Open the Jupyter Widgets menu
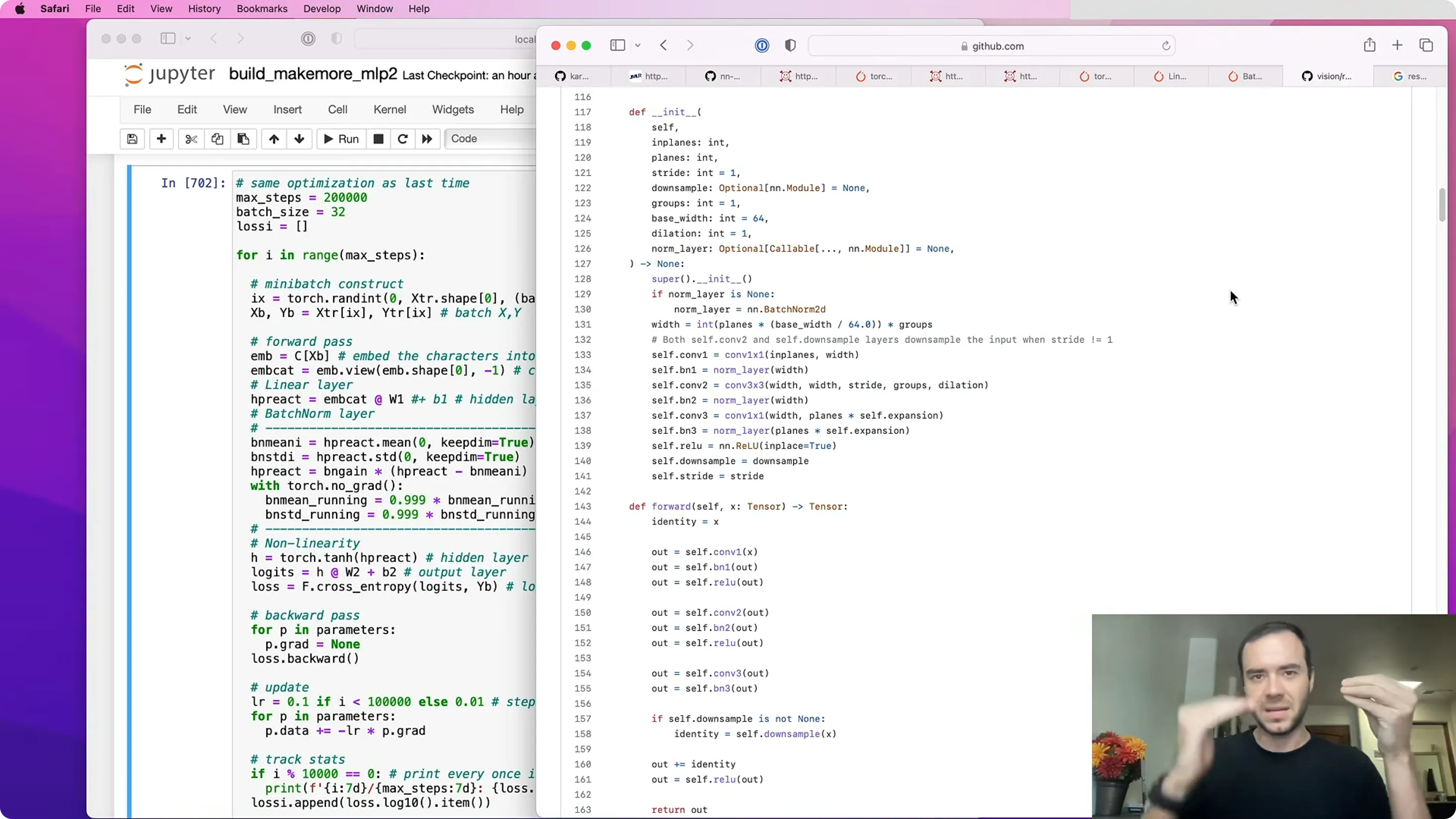Screen dimensions: 1456x819 453,109
